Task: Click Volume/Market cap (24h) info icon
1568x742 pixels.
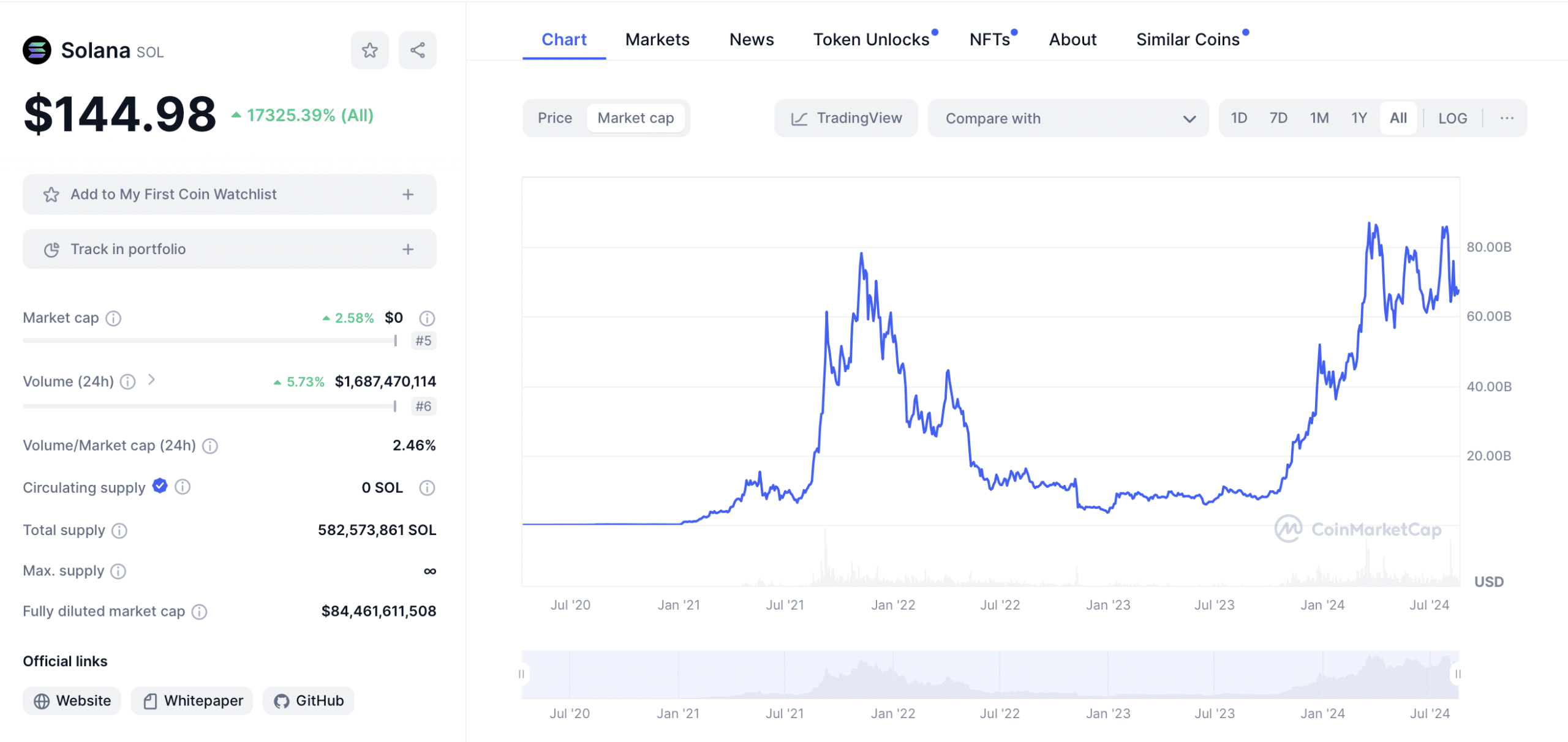Action: click(x=210, y=446)
